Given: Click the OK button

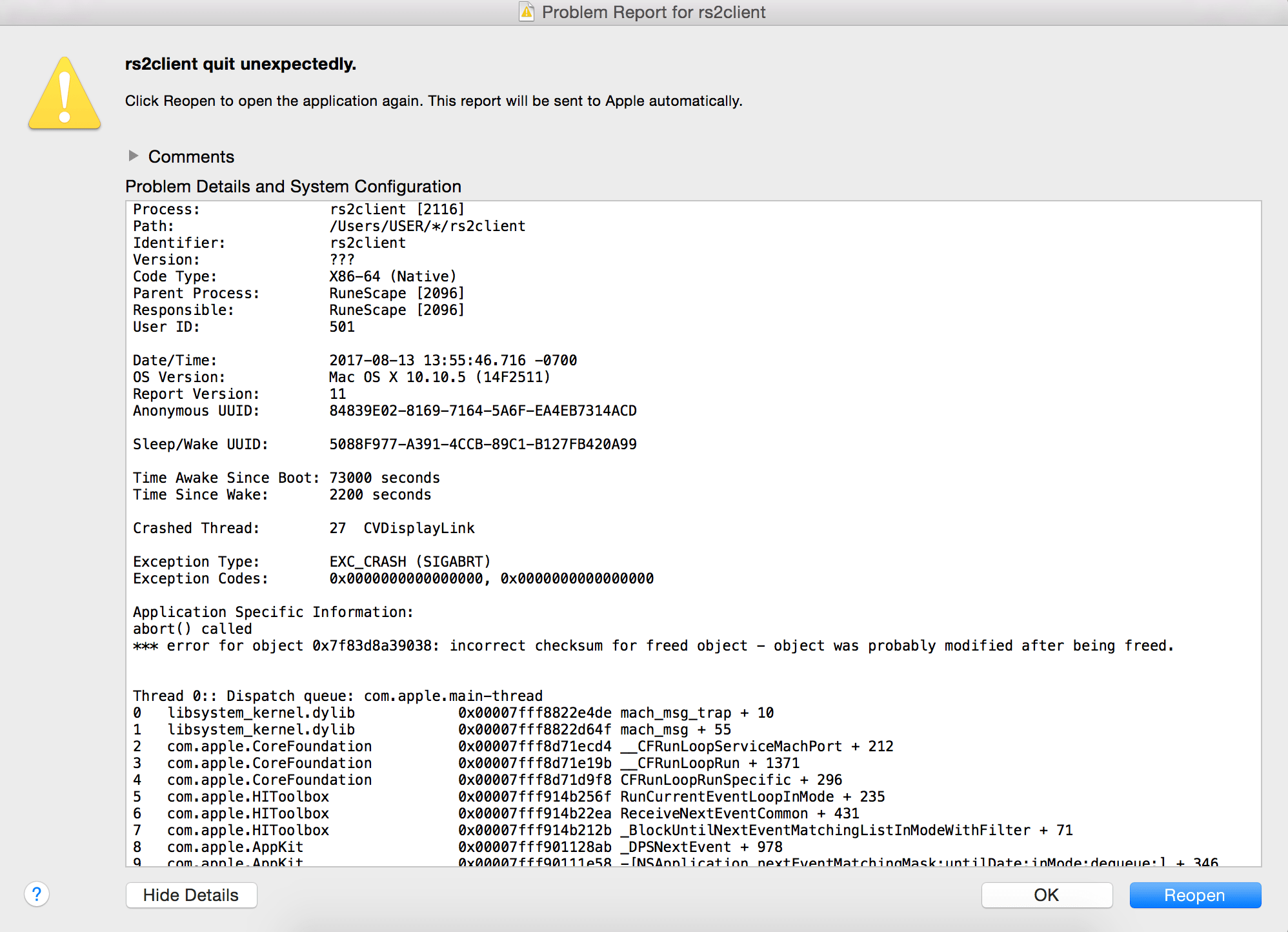Looking at the screenshot, I should [1046, 895].
